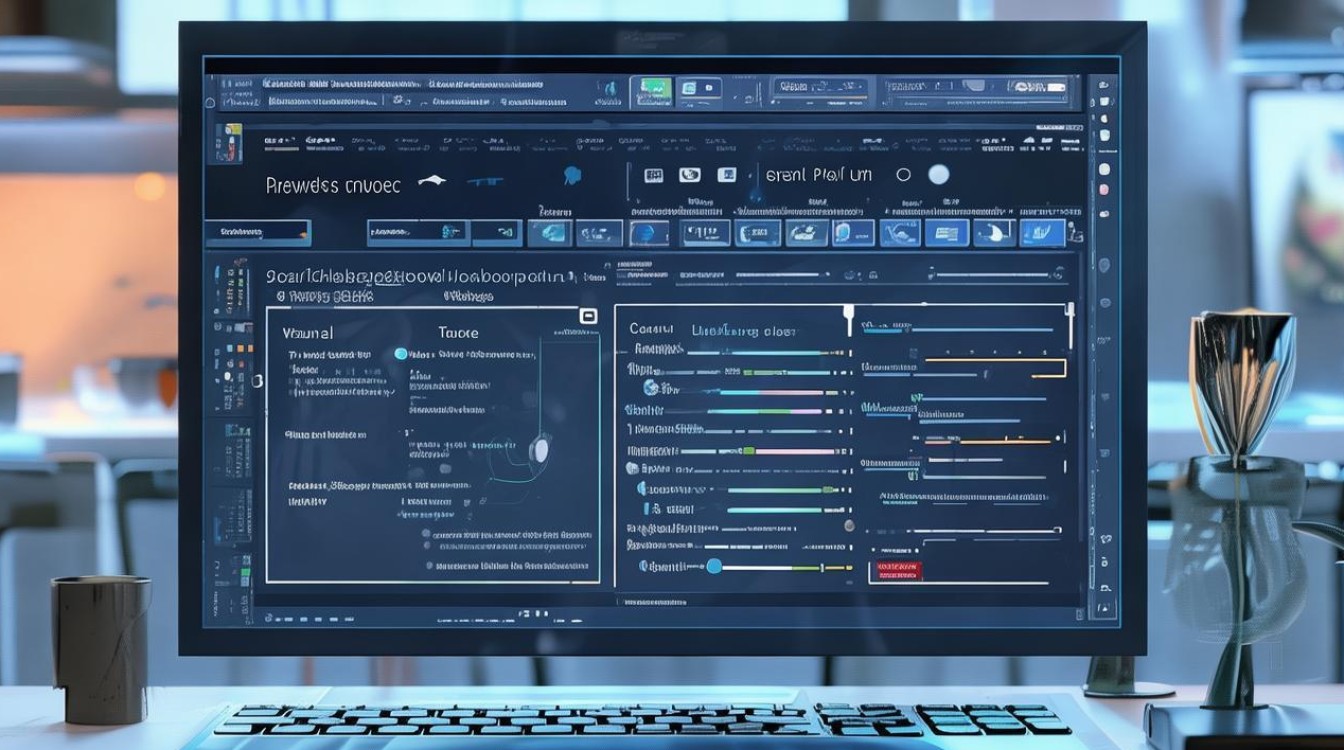Viewport: 1344px width, 750px height.
Task: Switch to the Uasbcurg cloer tab
Action: pos(744,330)
